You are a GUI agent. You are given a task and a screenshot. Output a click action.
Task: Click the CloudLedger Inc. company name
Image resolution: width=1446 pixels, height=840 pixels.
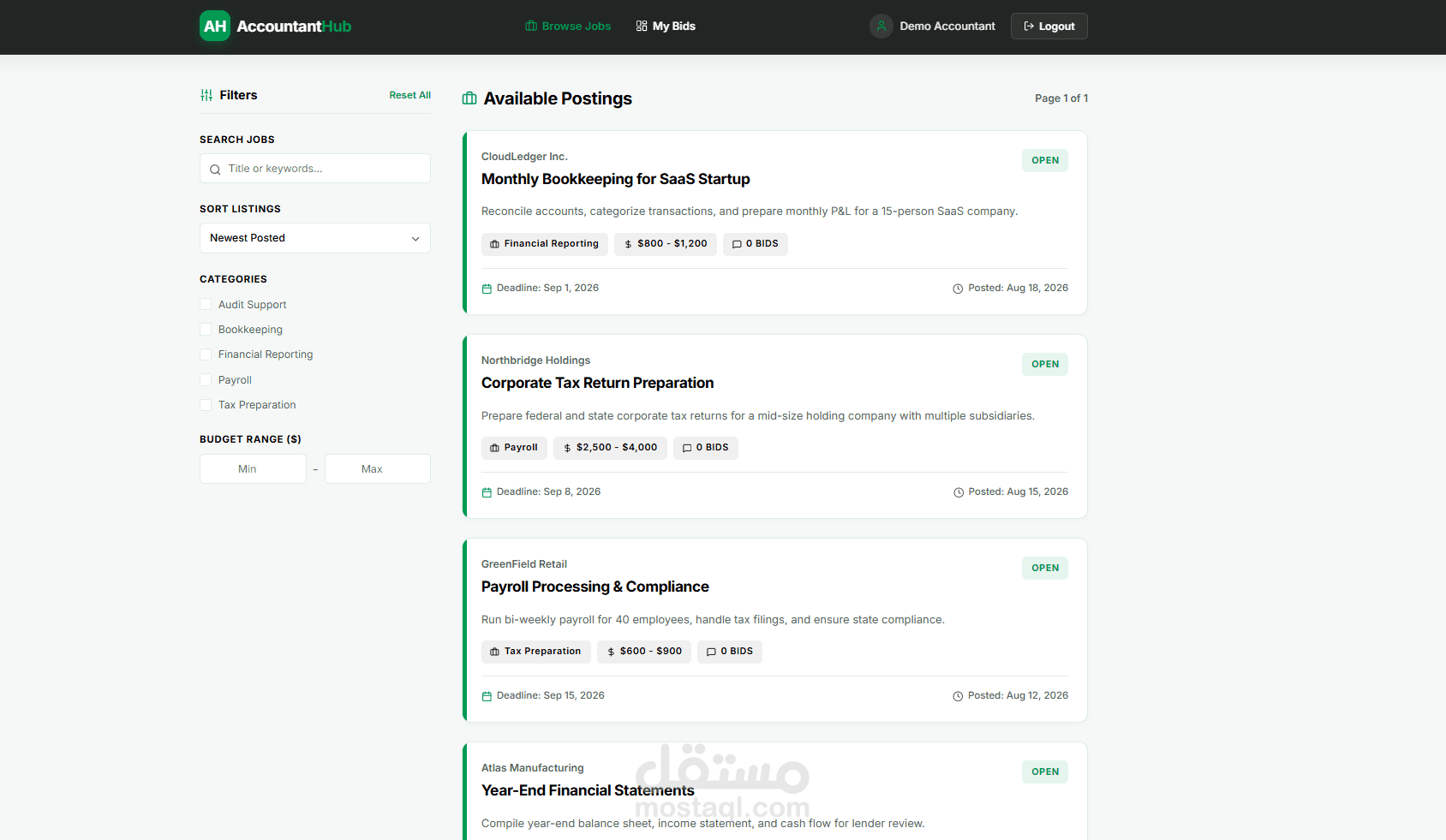coord(524,157)
